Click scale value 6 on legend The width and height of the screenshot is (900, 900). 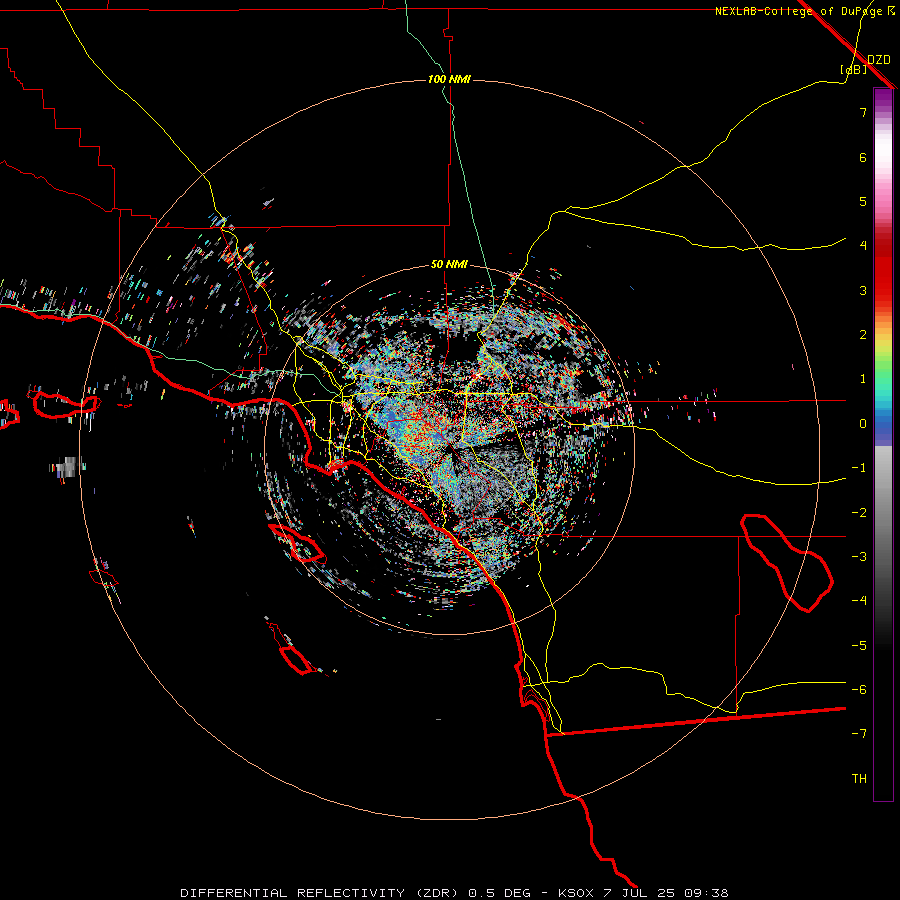[x=863, y=157]
